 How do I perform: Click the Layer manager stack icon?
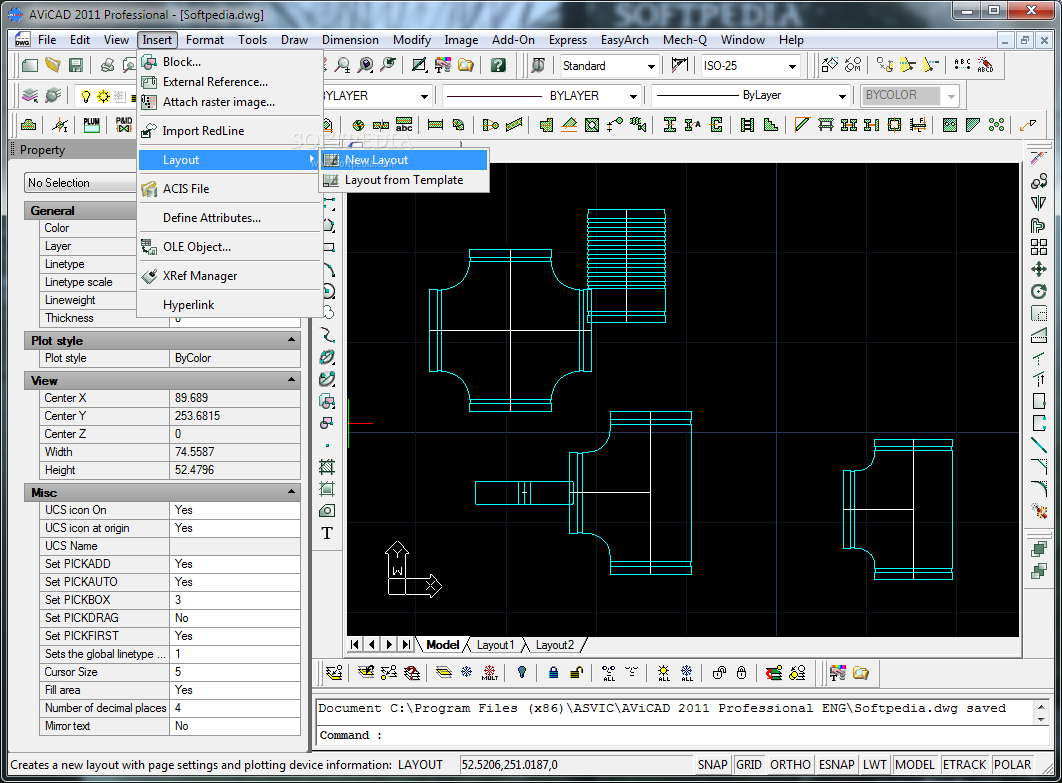30,96
